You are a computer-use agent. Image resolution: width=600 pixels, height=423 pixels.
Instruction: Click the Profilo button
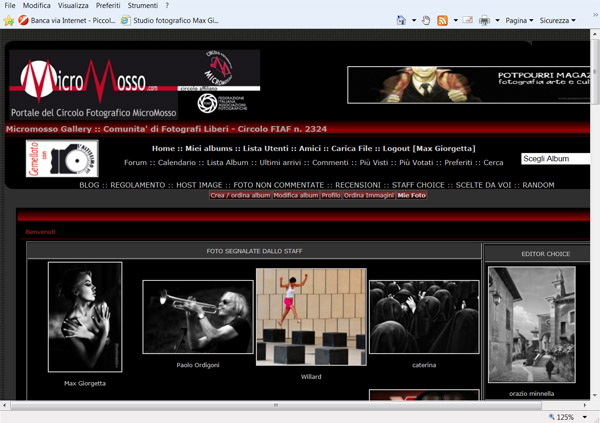(331, 195)
